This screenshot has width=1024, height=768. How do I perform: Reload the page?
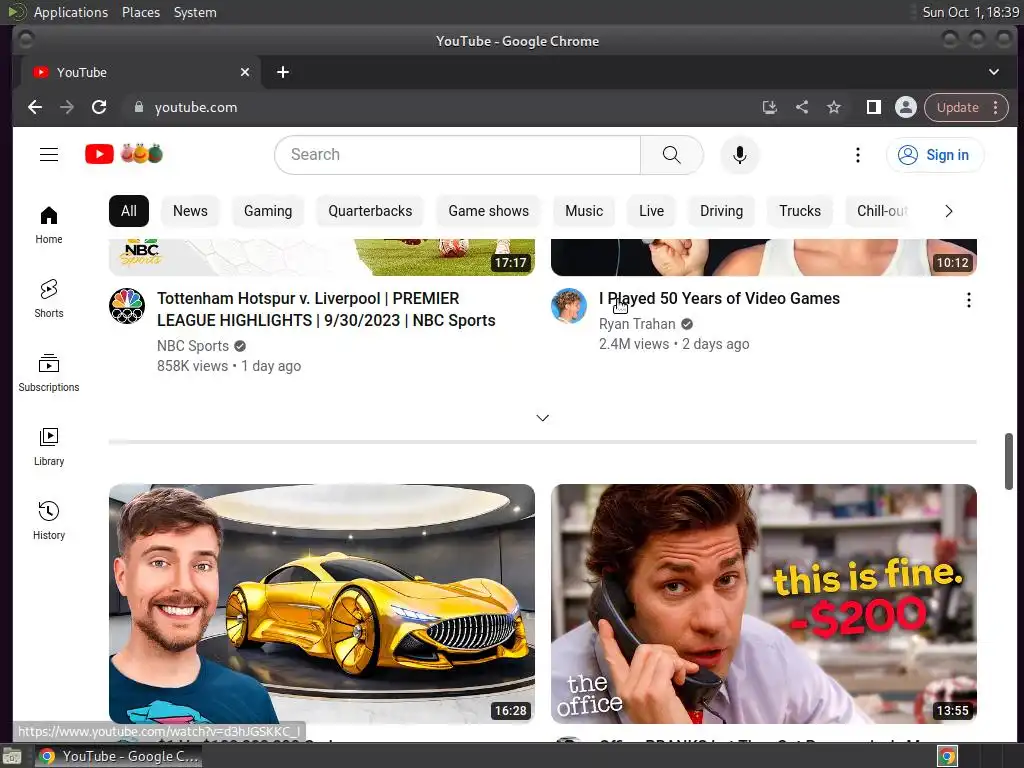(99, 107)
